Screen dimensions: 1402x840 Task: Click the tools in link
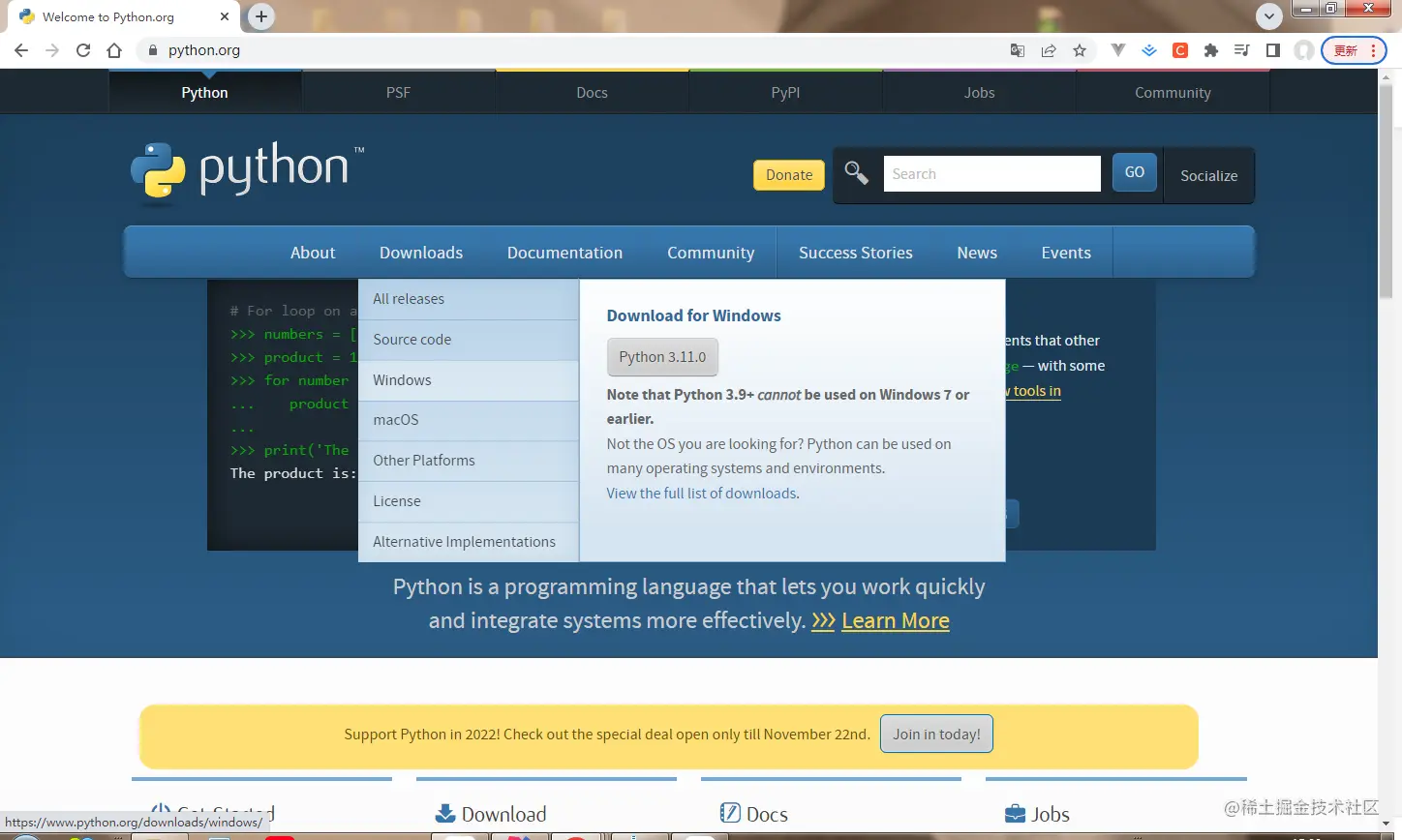[x=1036, y=391]
